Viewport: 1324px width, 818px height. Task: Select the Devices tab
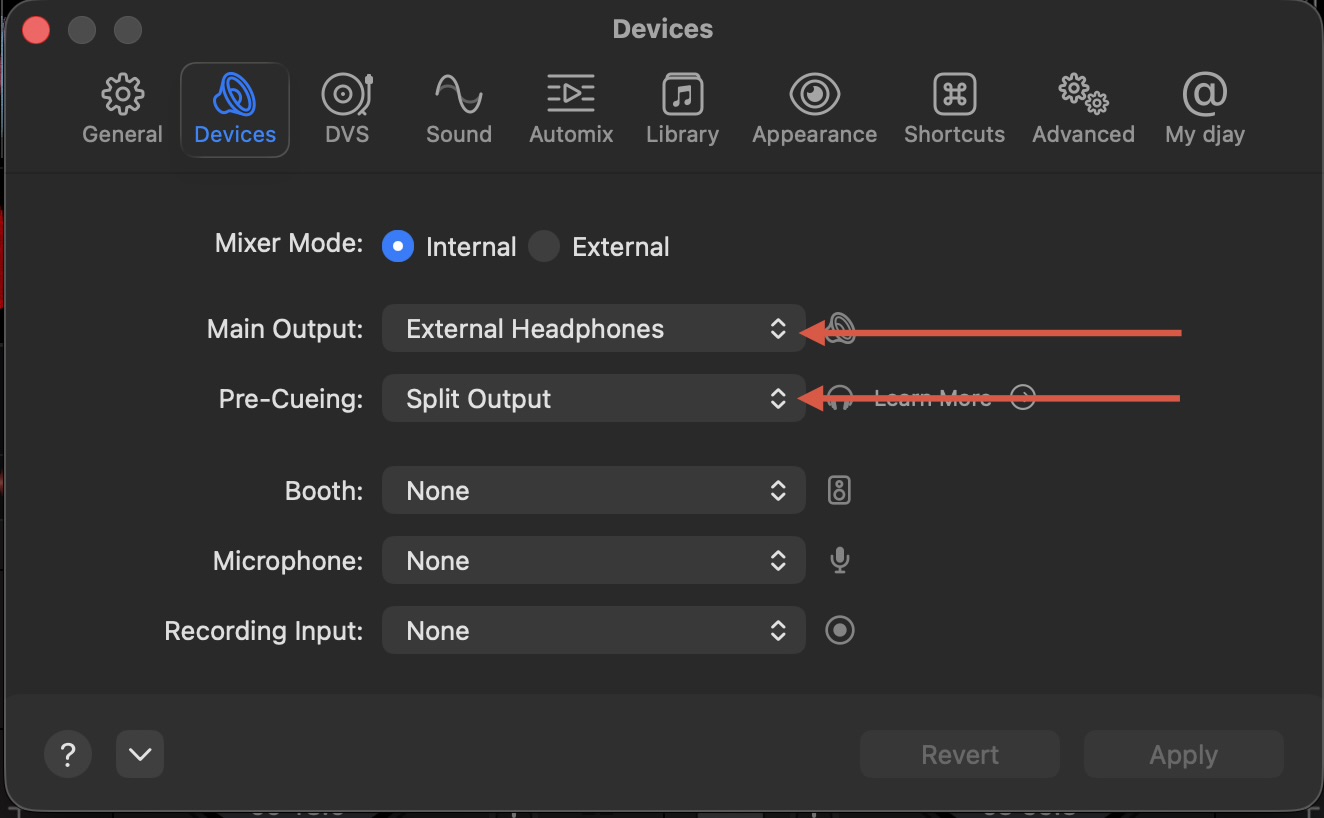(235, 109)
